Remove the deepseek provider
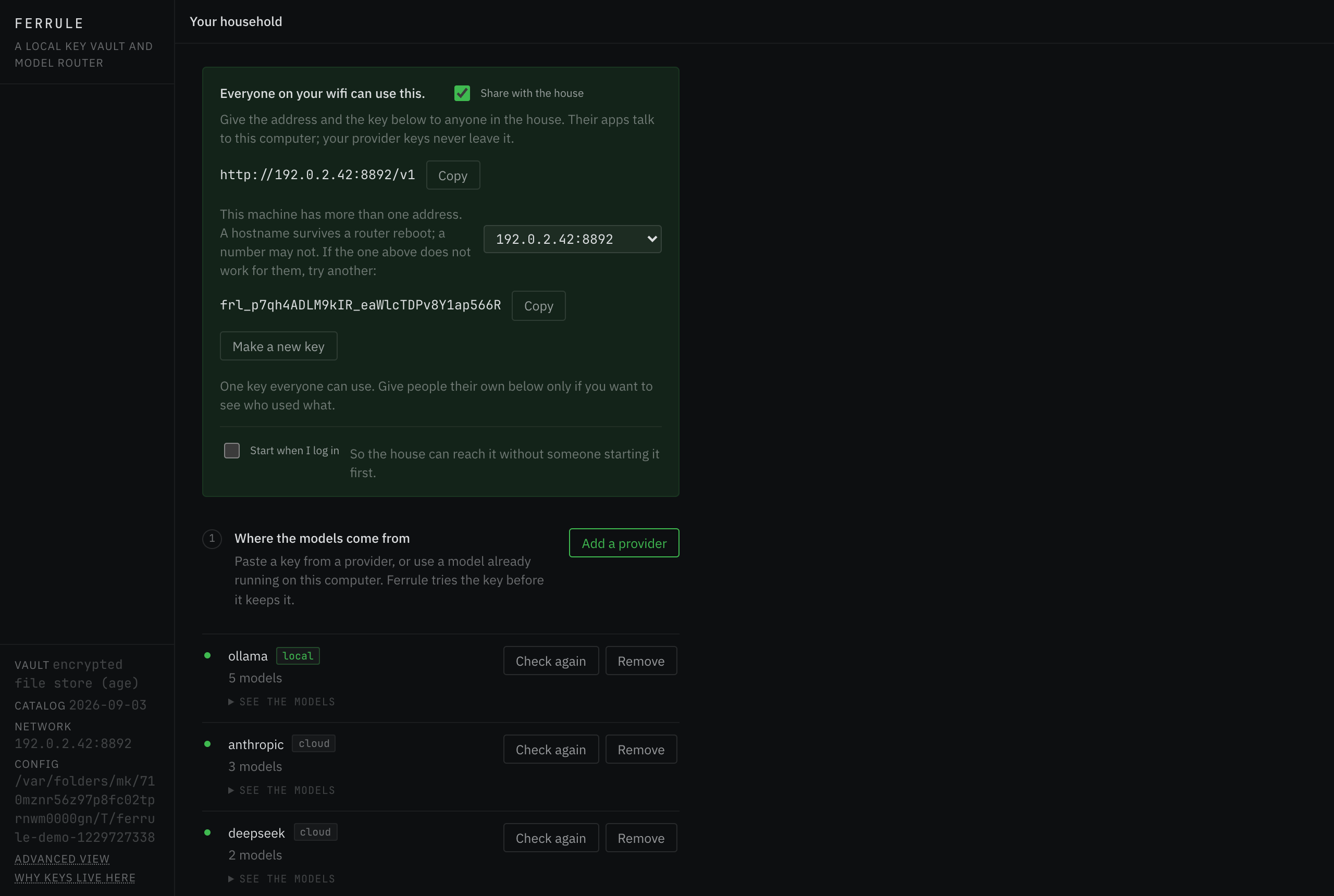 [641, 838]
